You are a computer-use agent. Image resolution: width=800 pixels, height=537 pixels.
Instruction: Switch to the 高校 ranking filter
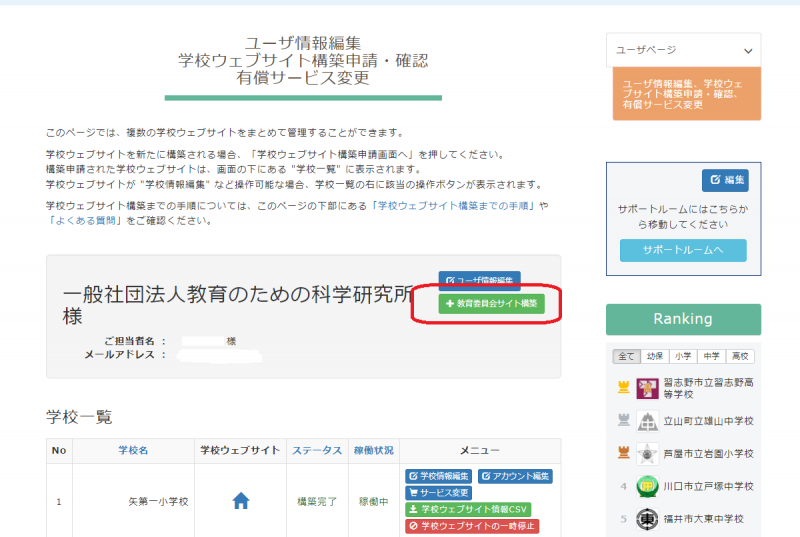[x=740, y=356]
